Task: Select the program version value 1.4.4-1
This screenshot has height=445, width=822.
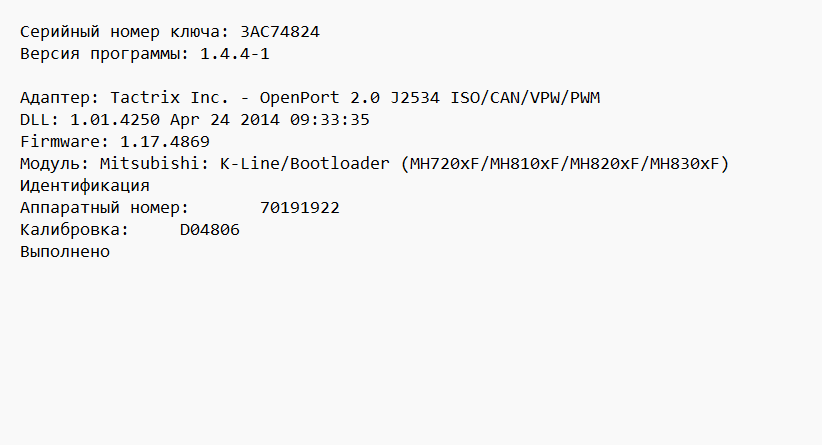Action: (x=235, y=54)
